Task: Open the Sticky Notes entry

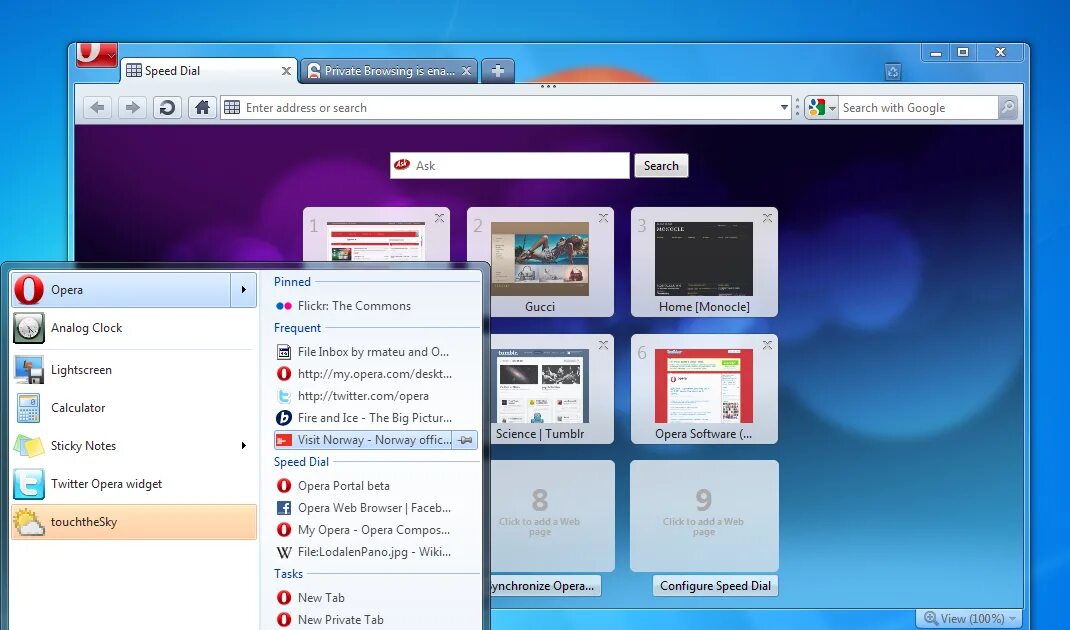Action: tap(134, 446)
